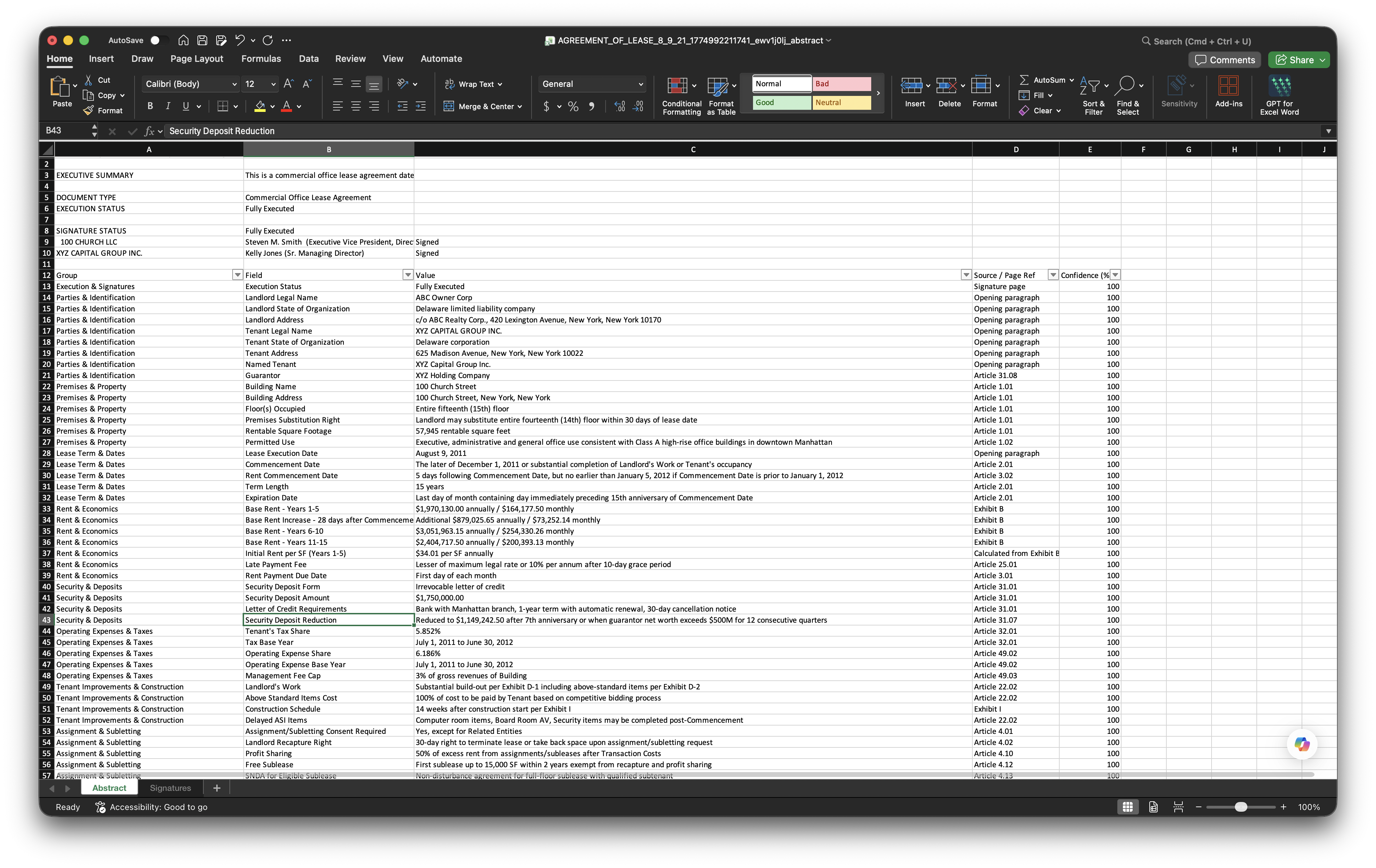This screenshot has width=1376, height=868.
Task: Open the Insert ribbon tab
Action: pos(101,59)
